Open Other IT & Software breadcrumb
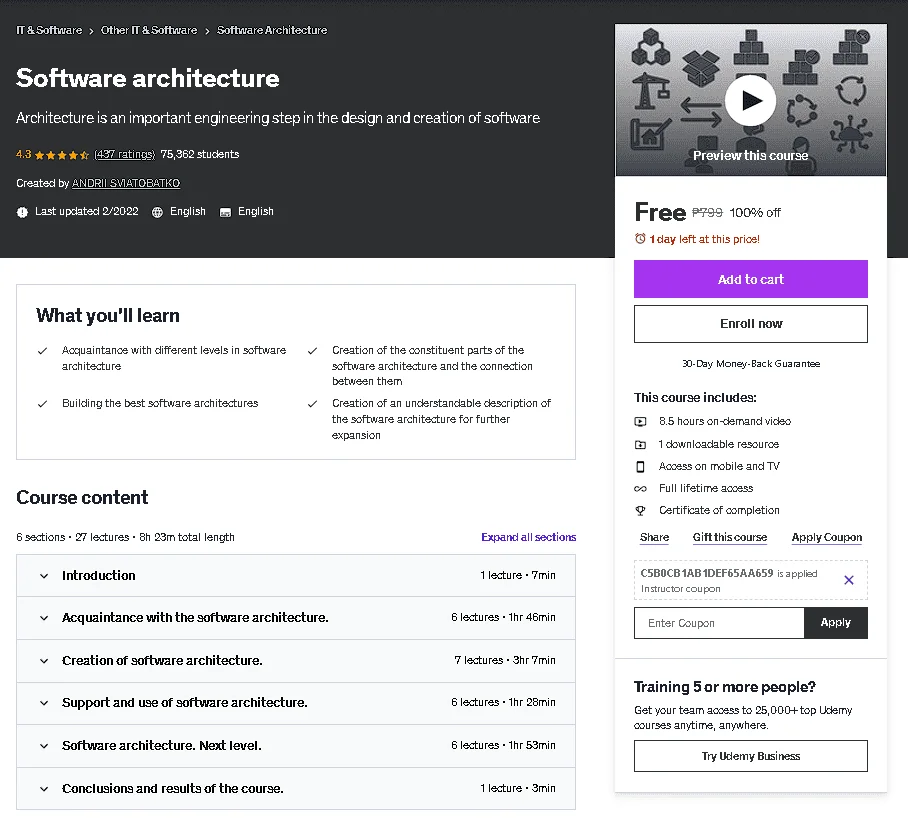908x826 pixels. click(x=149, y=30)
